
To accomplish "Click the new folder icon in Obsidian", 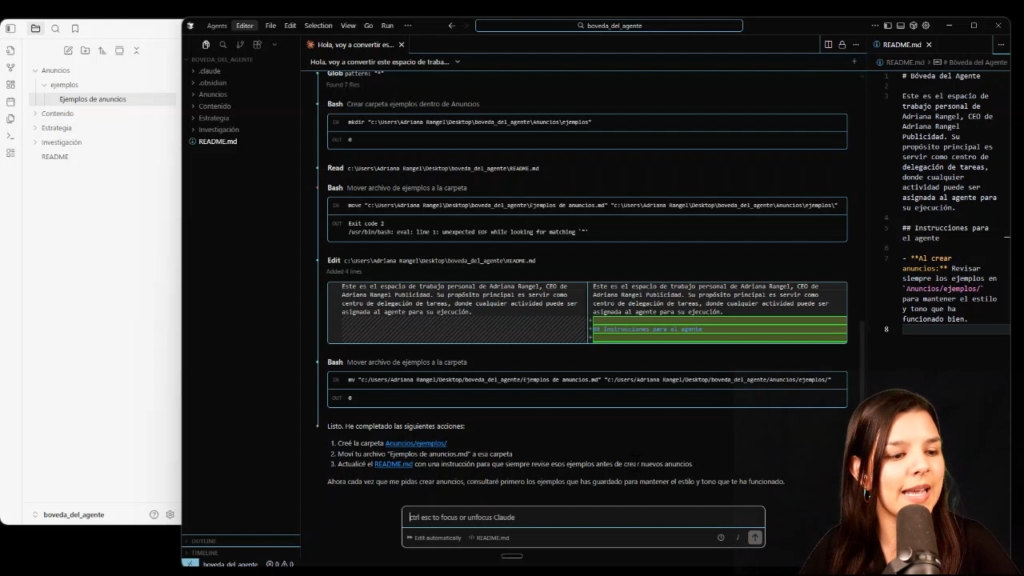I will point(85,50).
